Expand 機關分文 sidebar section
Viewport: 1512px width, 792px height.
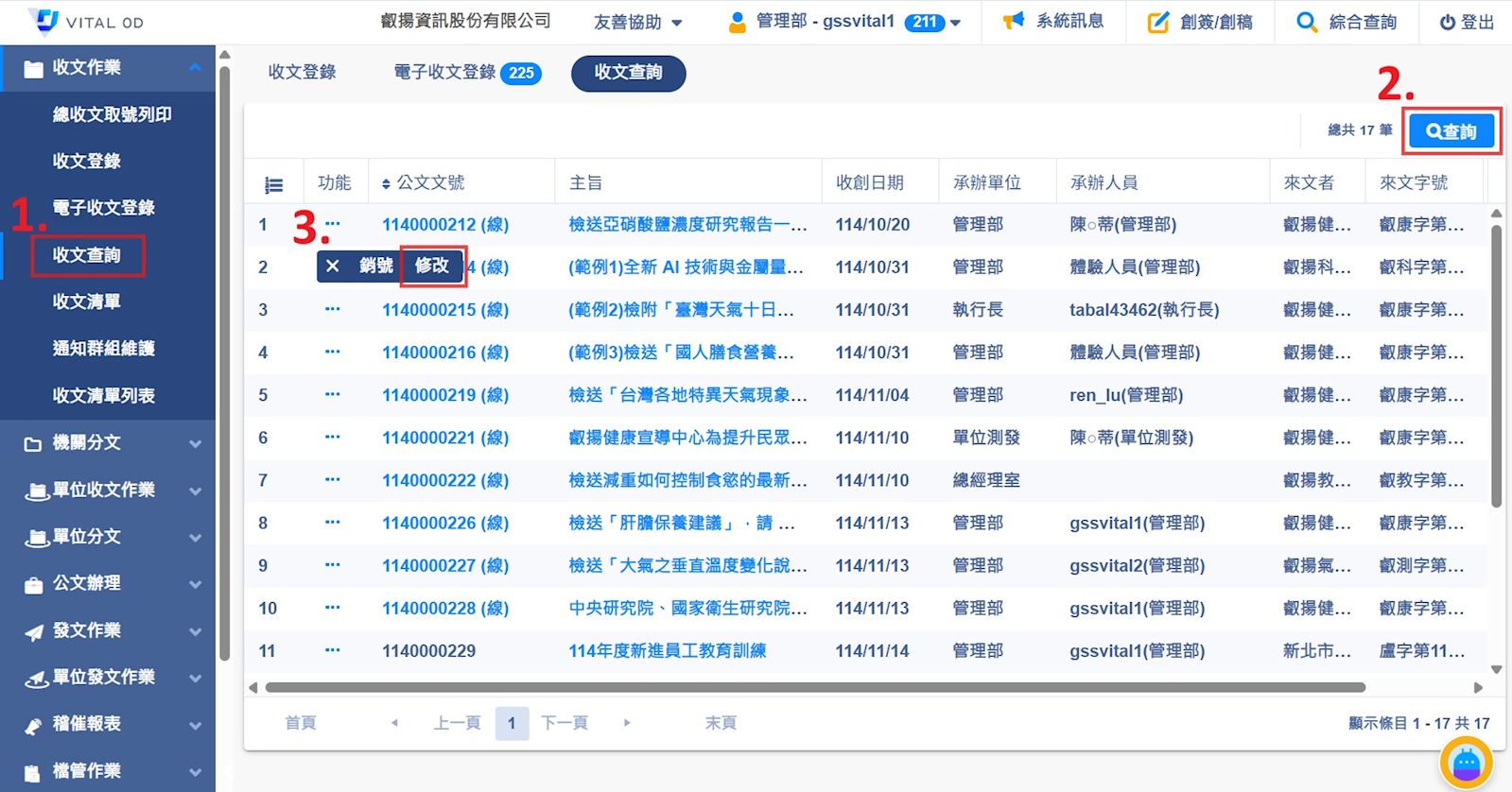(x=108, y=443)
